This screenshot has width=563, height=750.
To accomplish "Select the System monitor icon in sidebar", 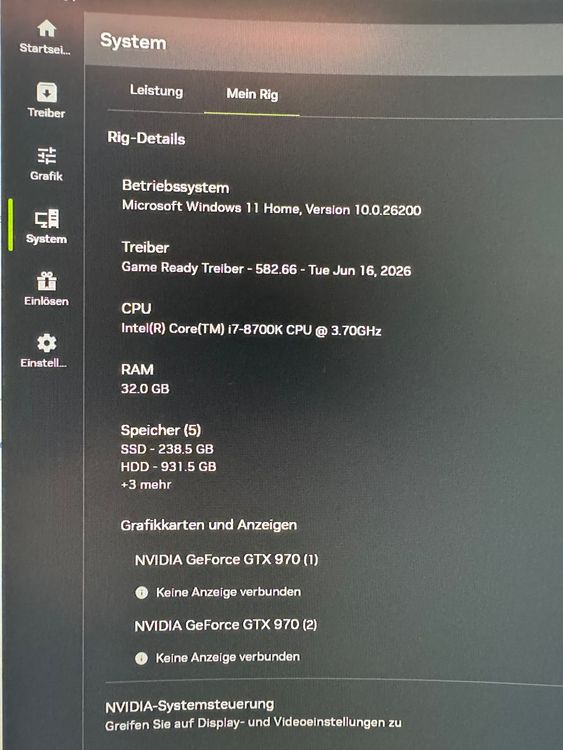I will (46, 219).
